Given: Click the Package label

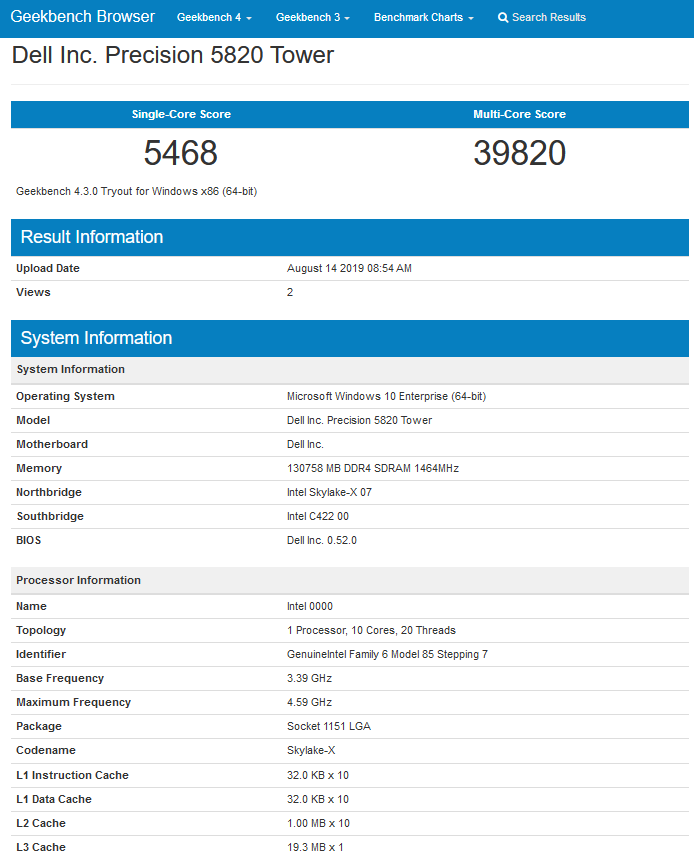Looking at the screenshot, I should (x=39, y=726).
